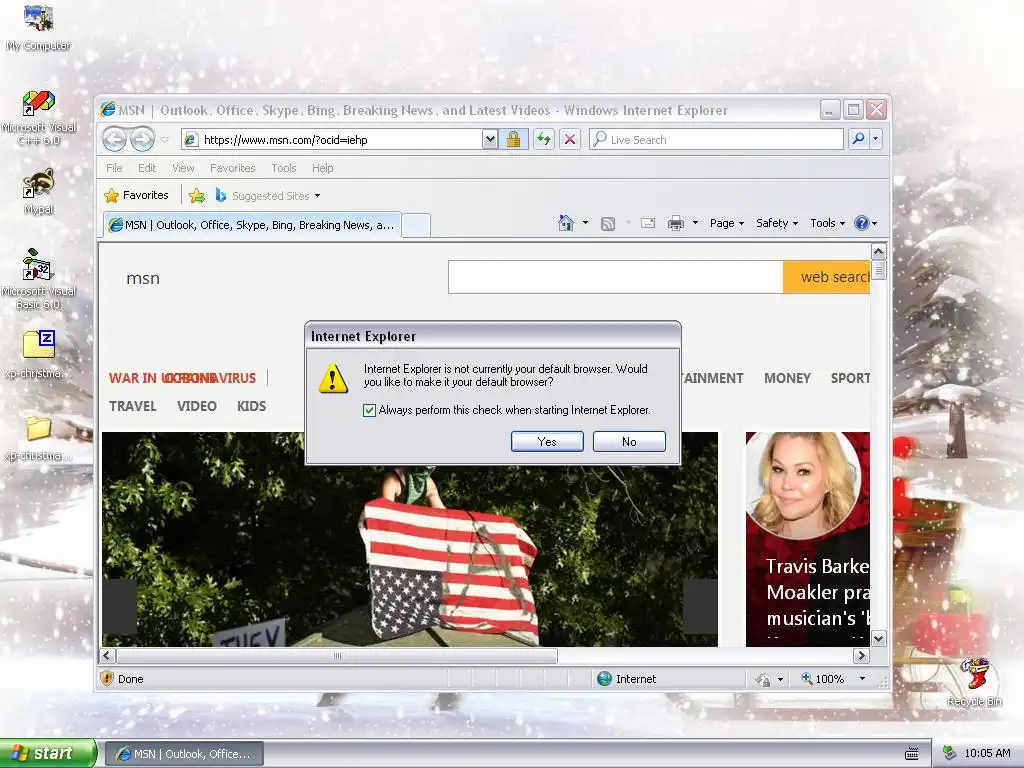The width and height of the screenshot is (1024, 768).
Task: Open the MONEY section link
Action: pos(787,378)
